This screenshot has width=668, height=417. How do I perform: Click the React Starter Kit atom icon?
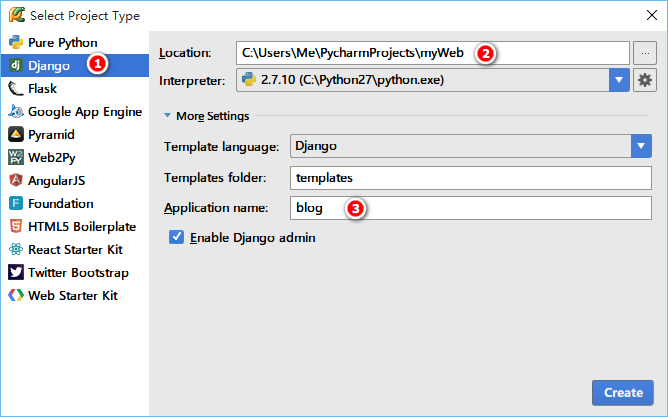click(16, 249)
